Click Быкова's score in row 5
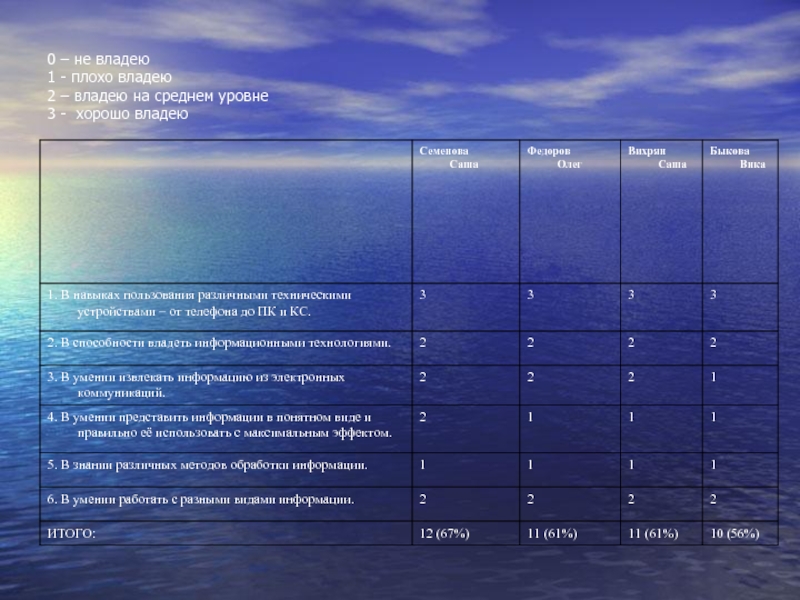Image resolution: width=800 pixels, height=600 pixels. [713, 465]
